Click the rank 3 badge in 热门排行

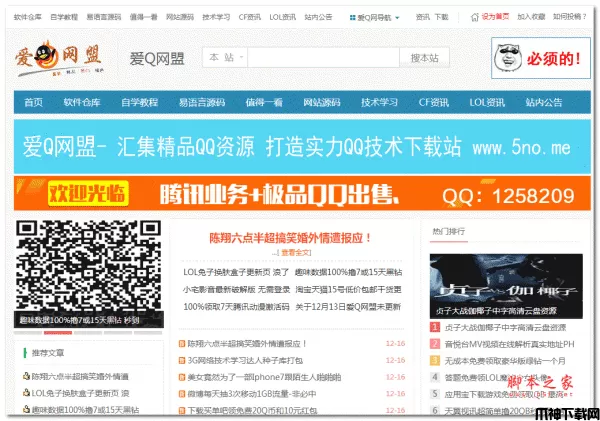point(435,361)
